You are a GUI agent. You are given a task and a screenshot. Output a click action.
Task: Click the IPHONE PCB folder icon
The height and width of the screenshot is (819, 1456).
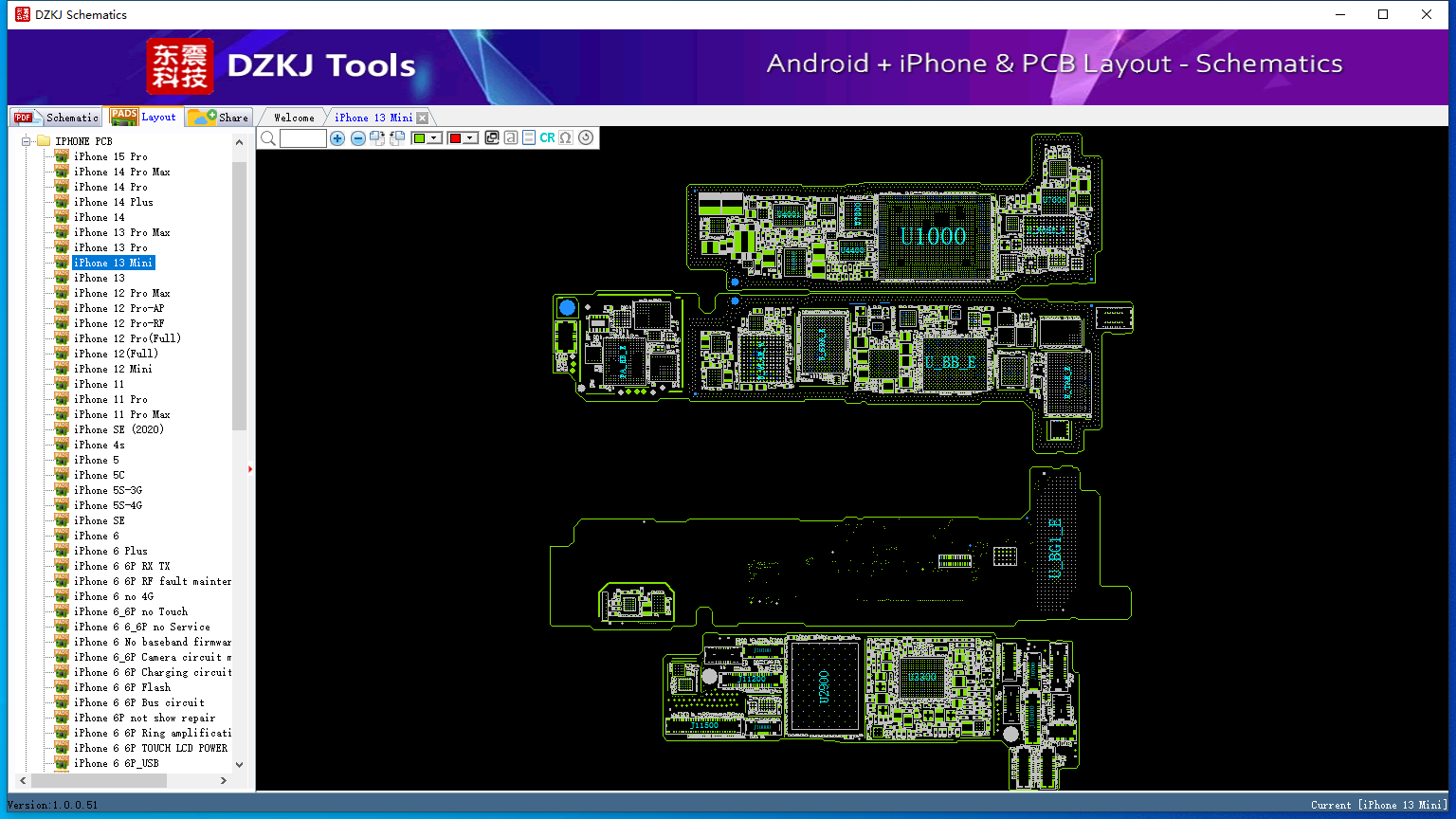(44, 141)
